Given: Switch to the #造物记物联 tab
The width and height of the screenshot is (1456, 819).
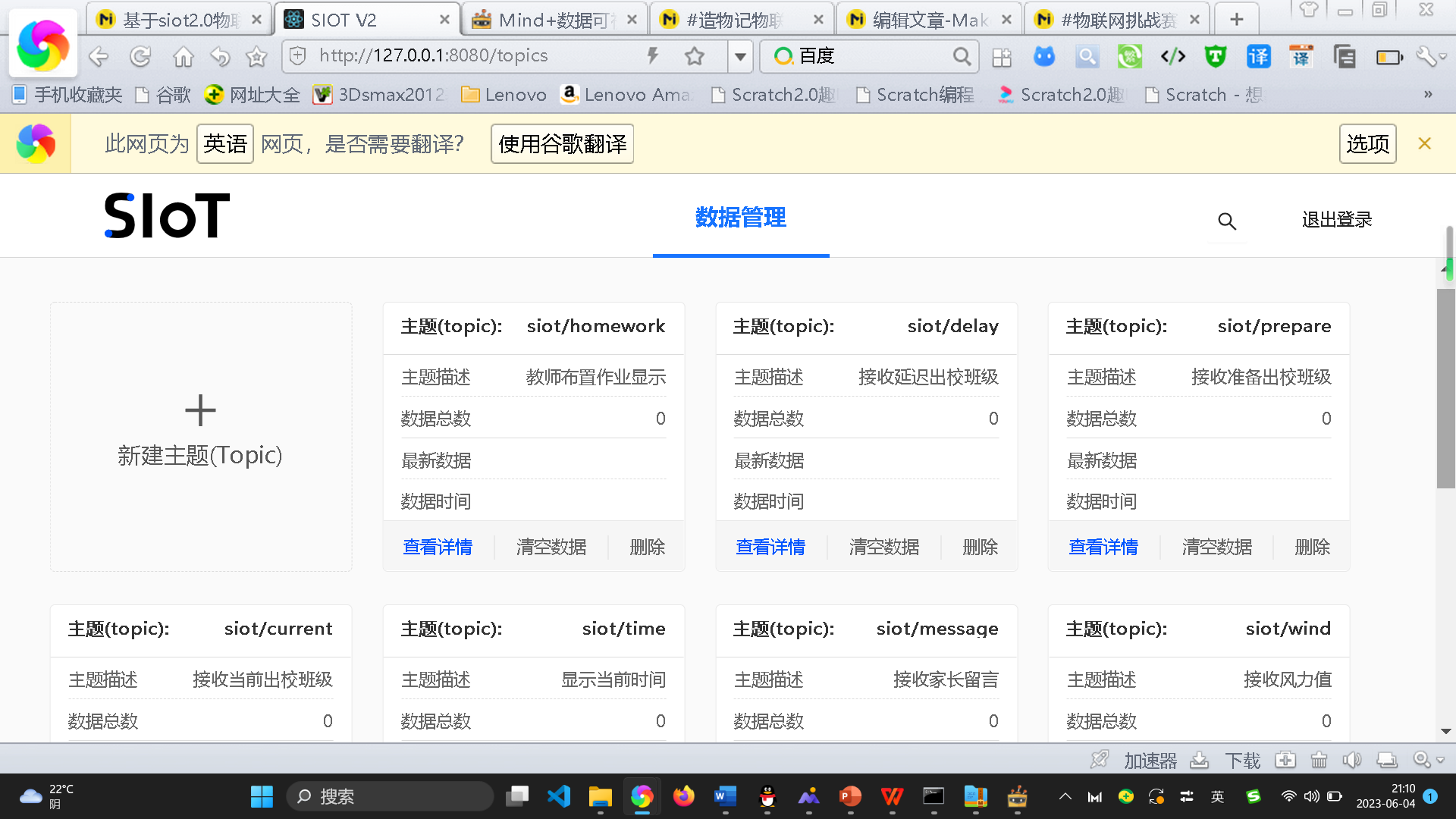Looking at the screenshot, I should (x=742, y=20).
